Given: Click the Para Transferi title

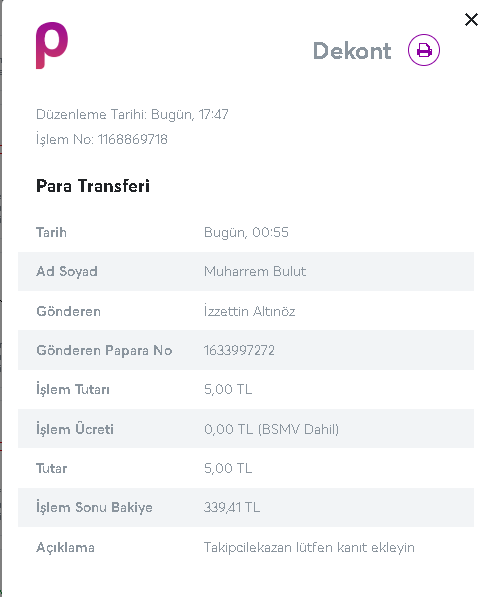Looking at the screenshot, I should pos(93,186).
